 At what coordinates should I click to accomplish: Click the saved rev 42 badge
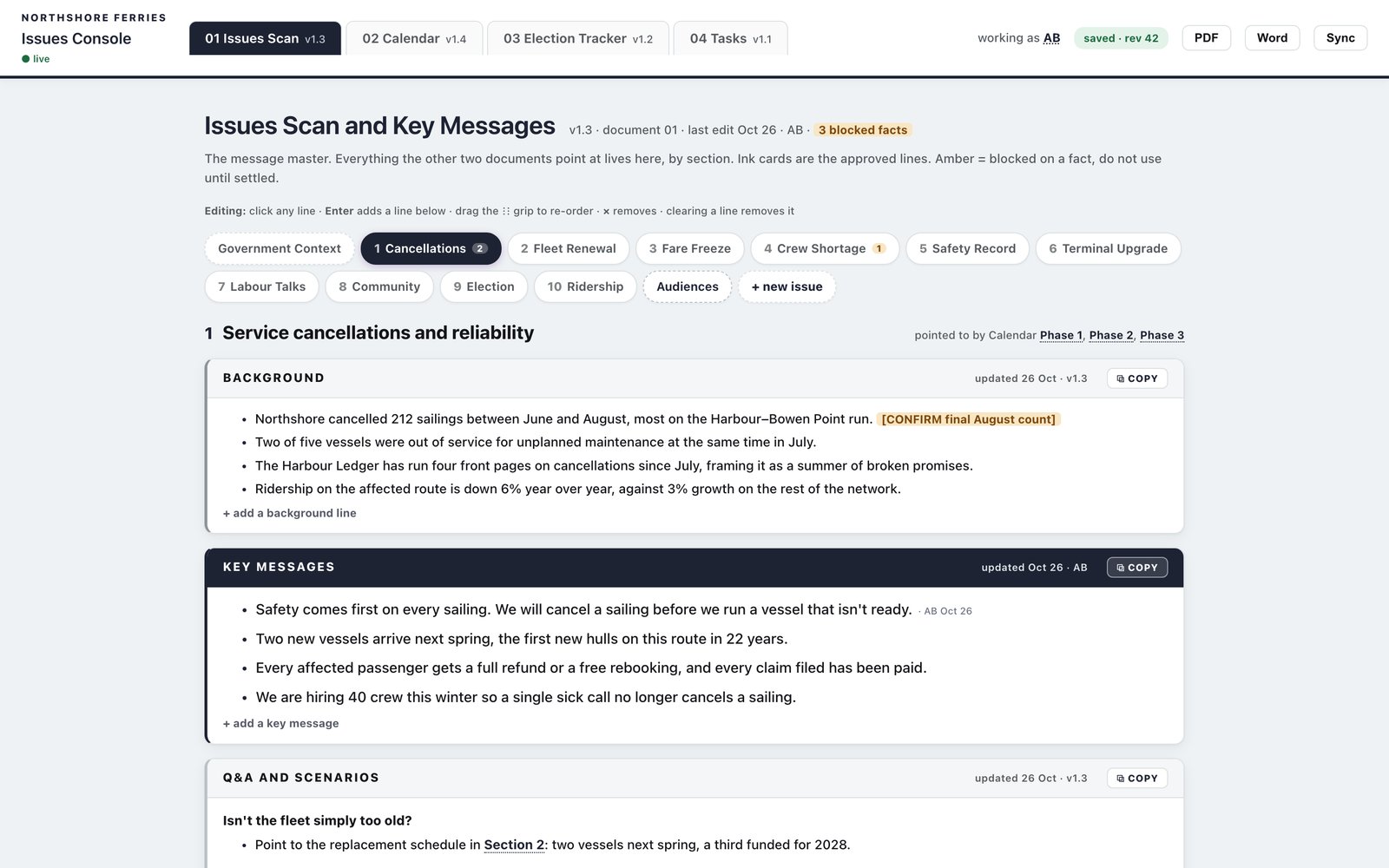[1121, 38]
